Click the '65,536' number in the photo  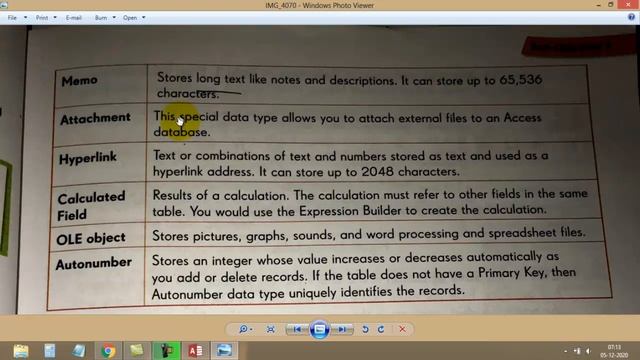[521, 80]
